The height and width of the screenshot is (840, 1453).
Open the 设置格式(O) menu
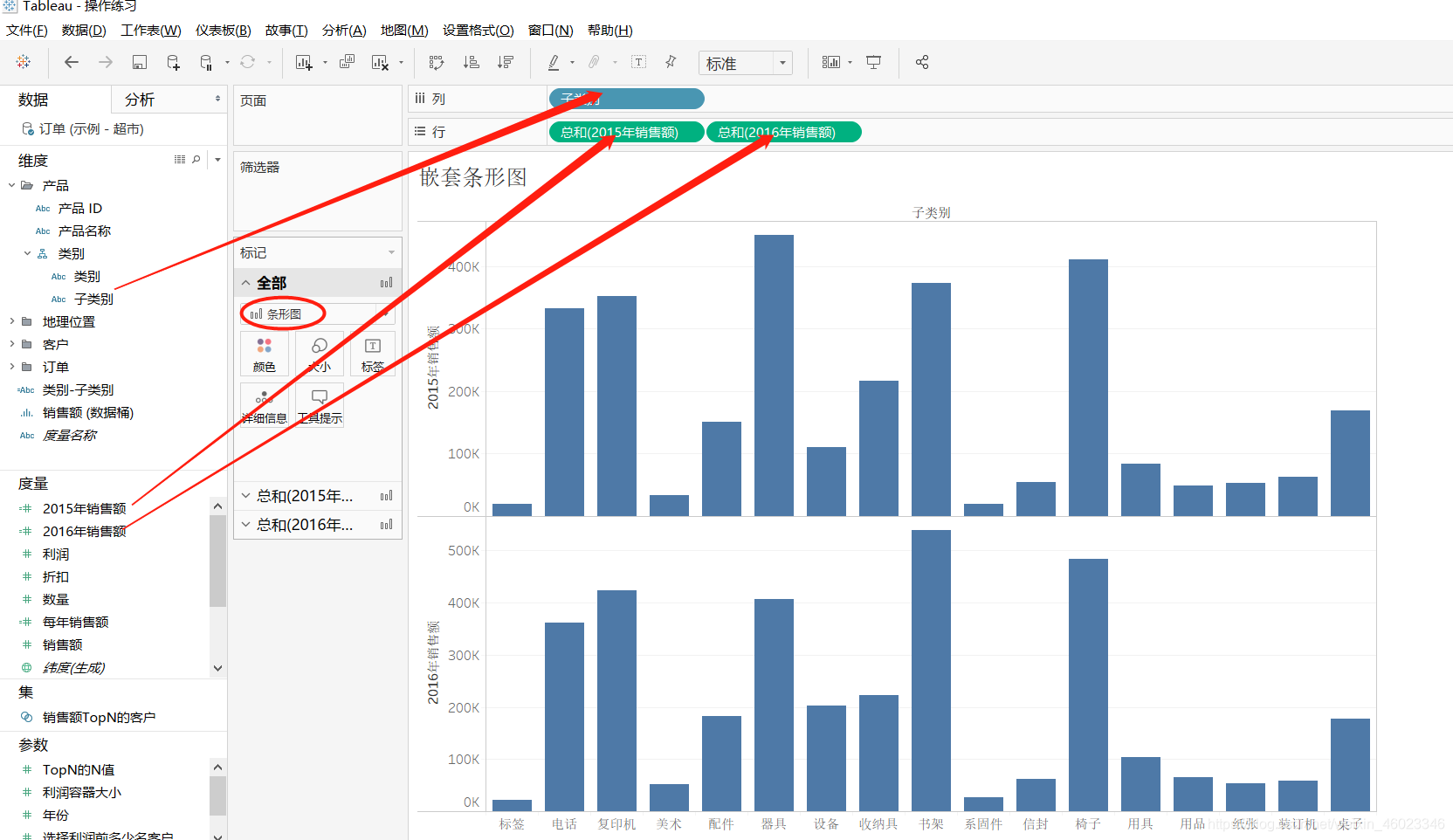478,30
